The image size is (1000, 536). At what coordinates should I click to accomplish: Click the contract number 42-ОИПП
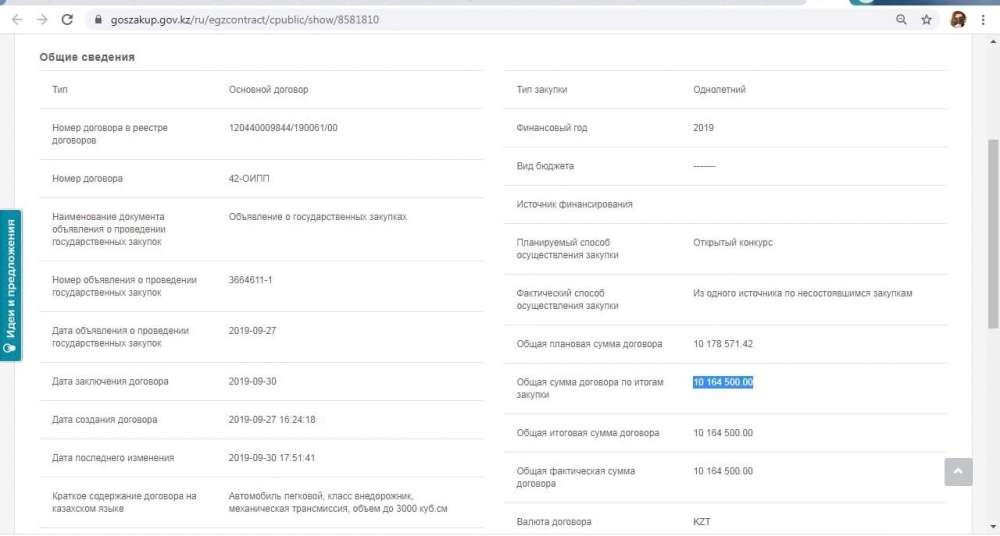249,178
